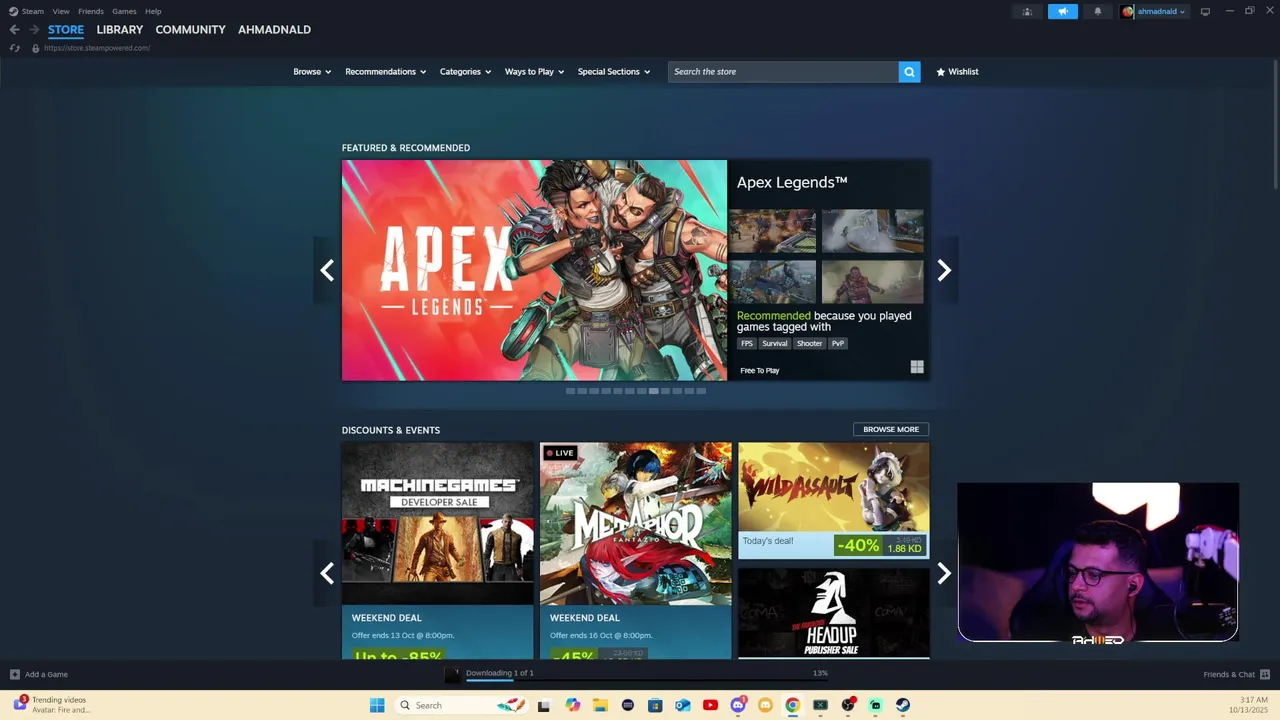The width and height of the screenshot is (1280, 720).
Task: Open the AHMADNALD profile tab
Action: [x=274, y=30]
